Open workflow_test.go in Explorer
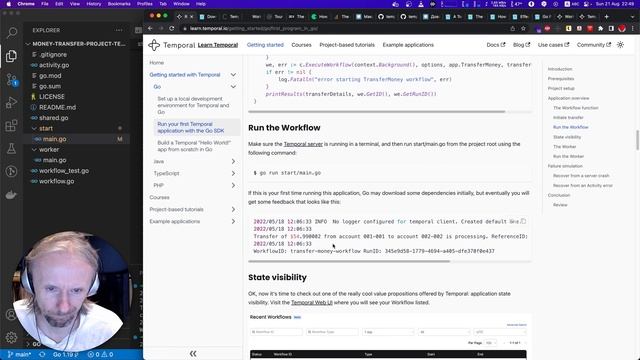The width and height of the screenshot is (640, 360). 64,171
